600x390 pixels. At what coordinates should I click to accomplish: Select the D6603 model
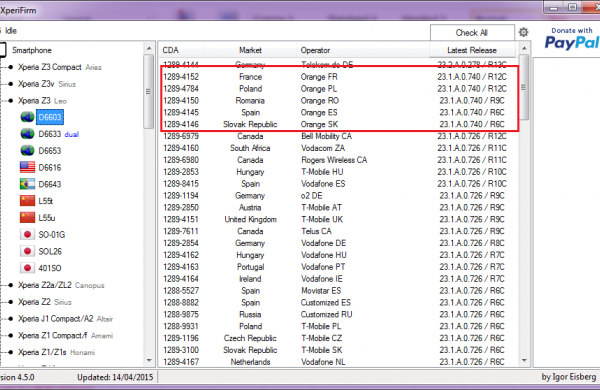coord(50,117)
